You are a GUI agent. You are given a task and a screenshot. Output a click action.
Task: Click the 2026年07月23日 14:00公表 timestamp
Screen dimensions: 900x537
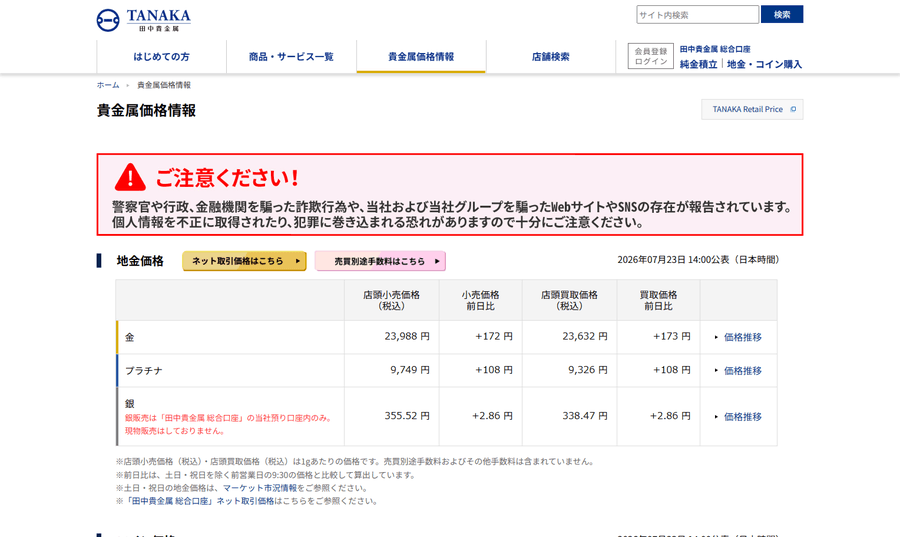point(698,260)
